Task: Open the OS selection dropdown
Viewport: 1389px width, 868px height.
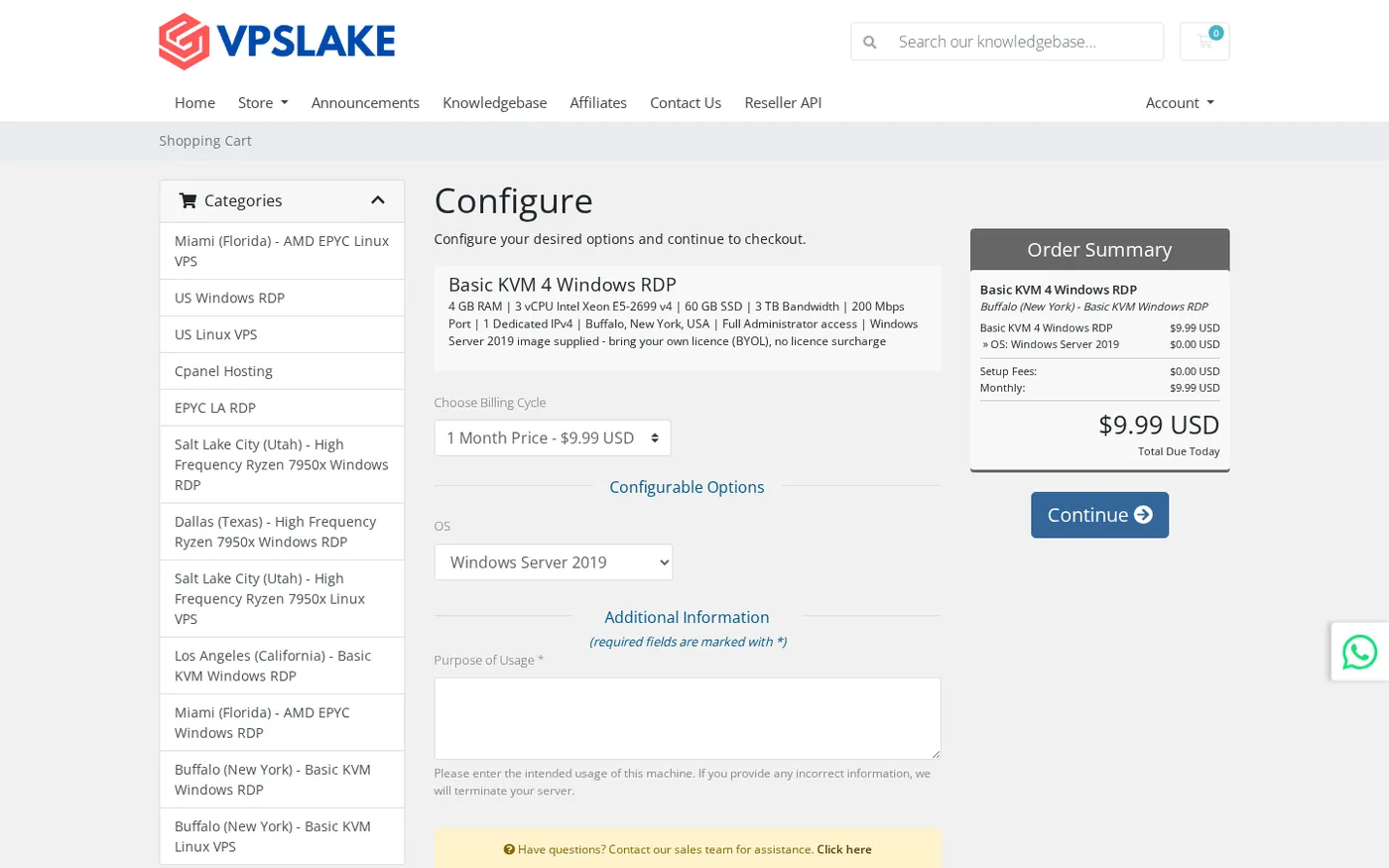Action: 554,562
